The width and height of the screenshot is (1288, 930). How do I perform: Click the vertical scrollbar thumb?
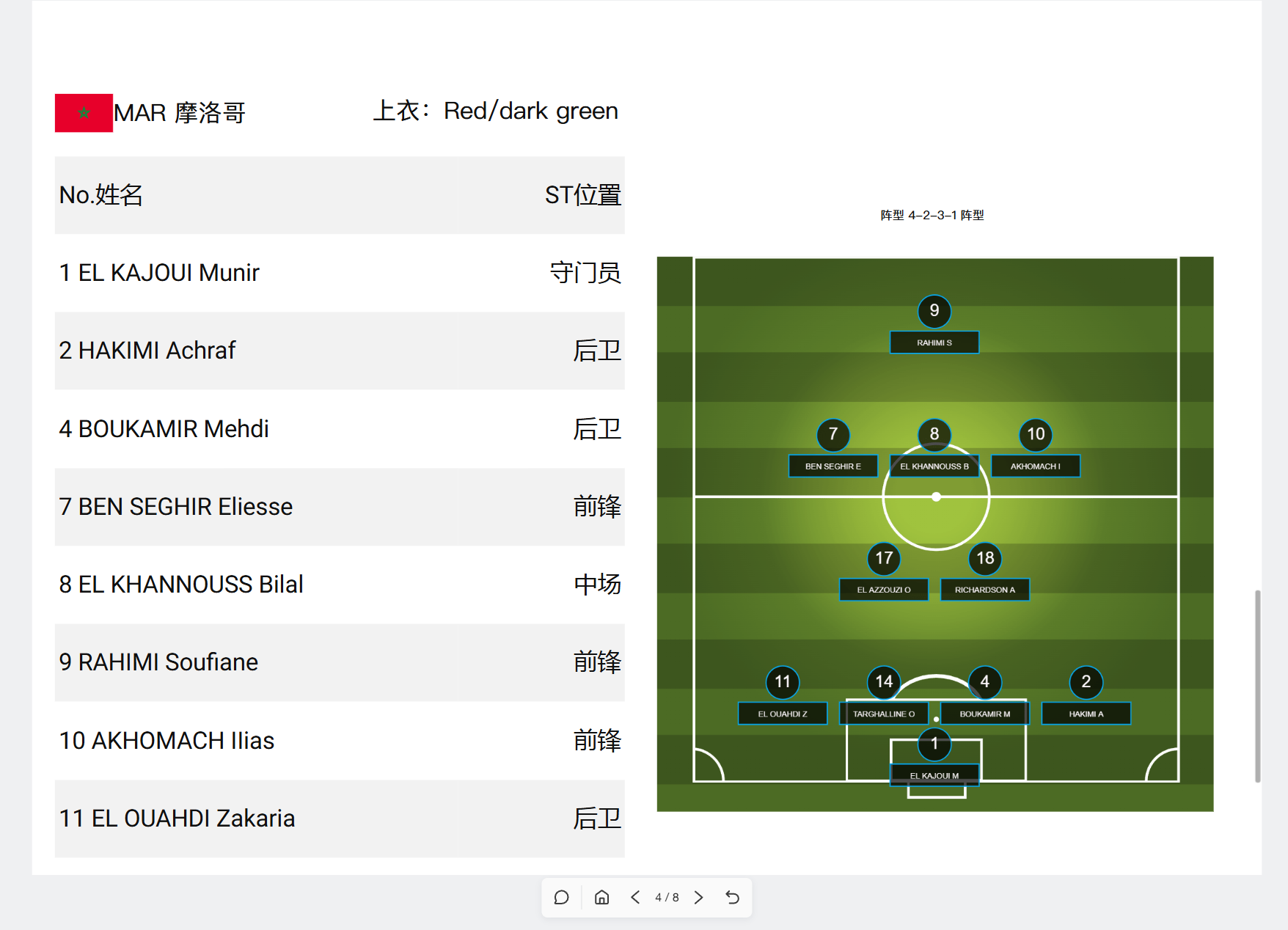(x=1258, y=686)
